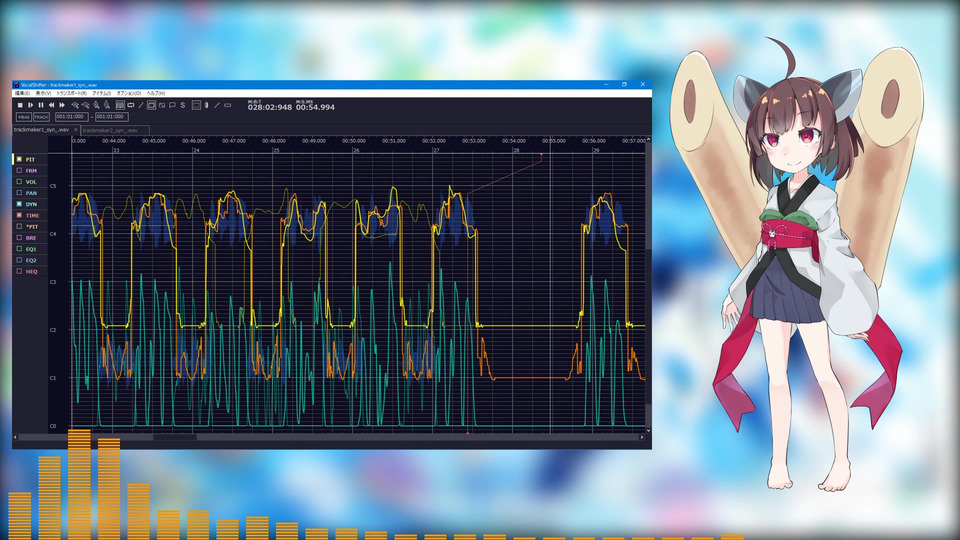This screenshot has width=960, height=540.
Task: Click the range start position field
Action: click(x=72, y=117)
